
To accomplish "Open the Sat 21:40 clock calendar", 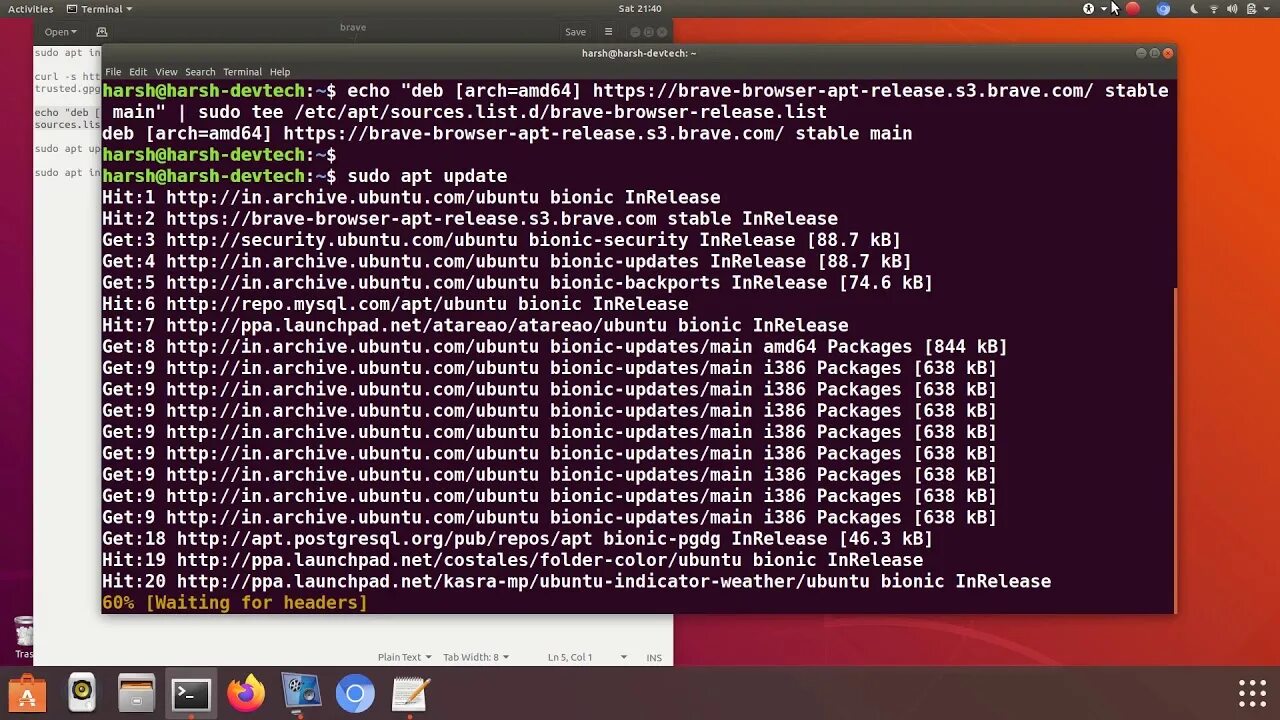I will pyautogui.click(x=640, y=9).
